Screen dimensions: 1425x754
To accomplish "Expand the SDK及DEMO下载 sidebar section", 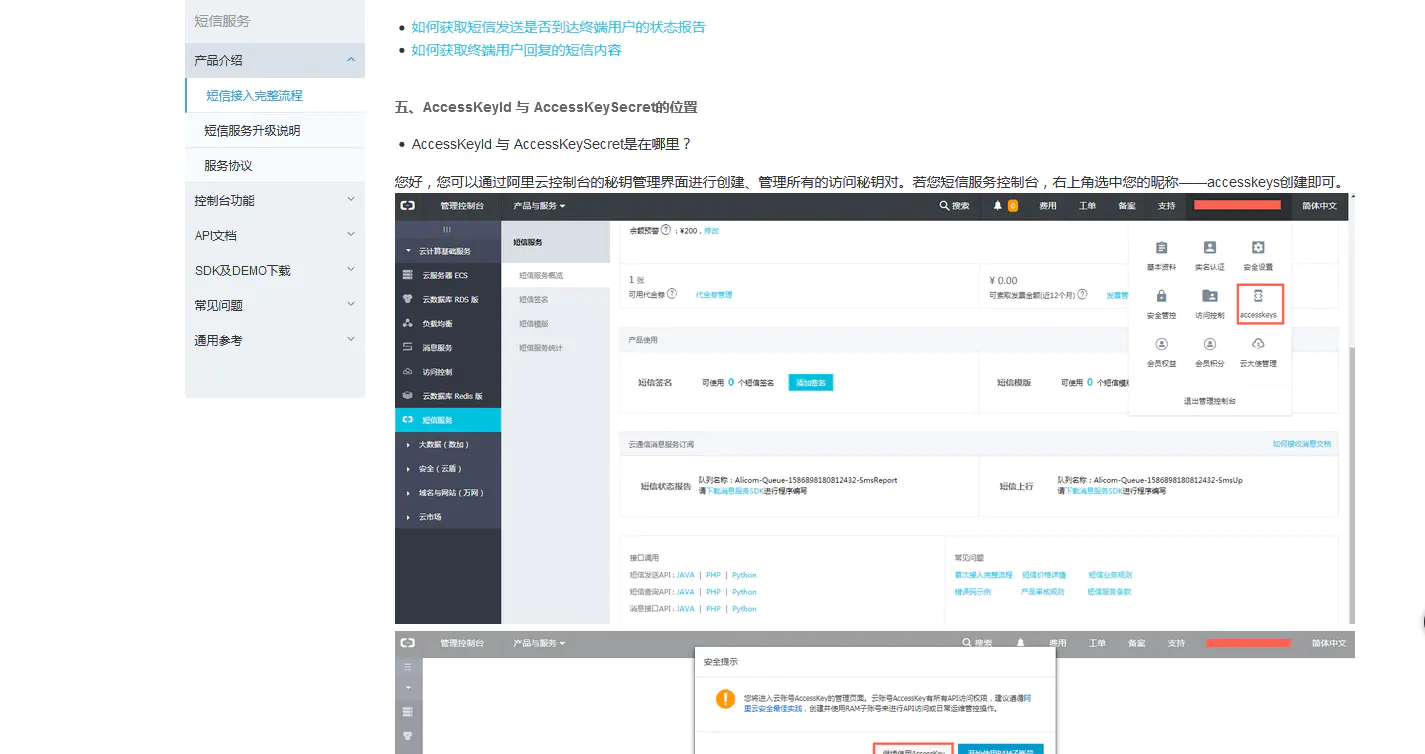I will click(275, 270).
